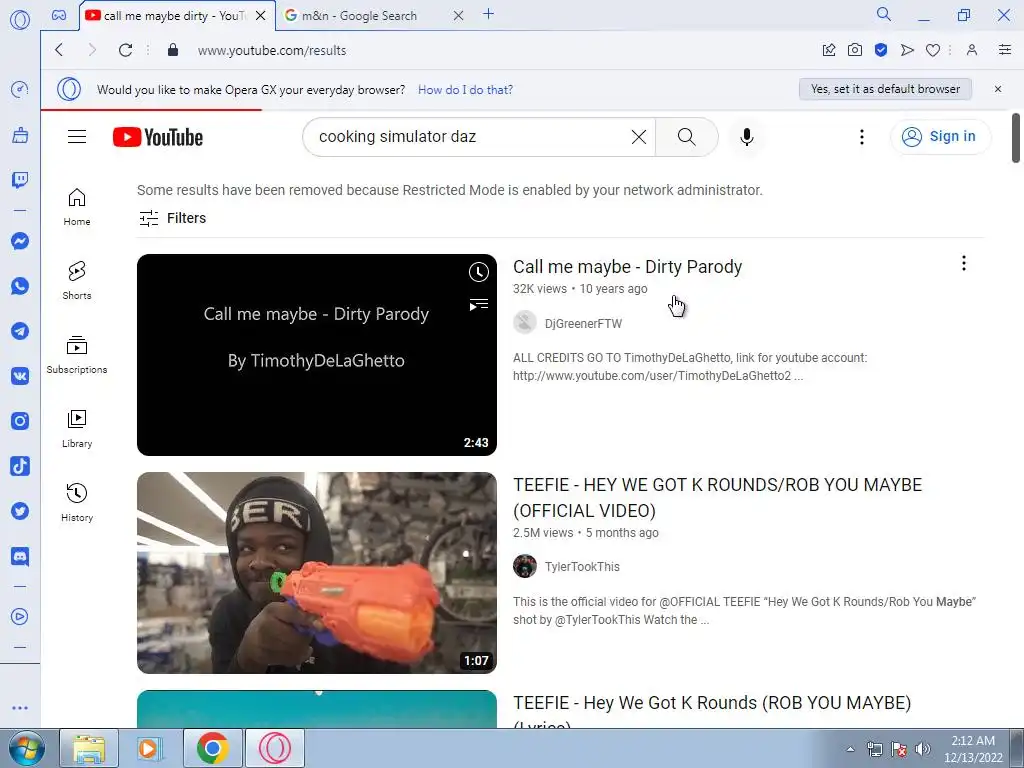Reload the YouTube page
Image resolution: width=1024 pixels, height=768 pixels.
pyautogui.click(x=125, y=50)
